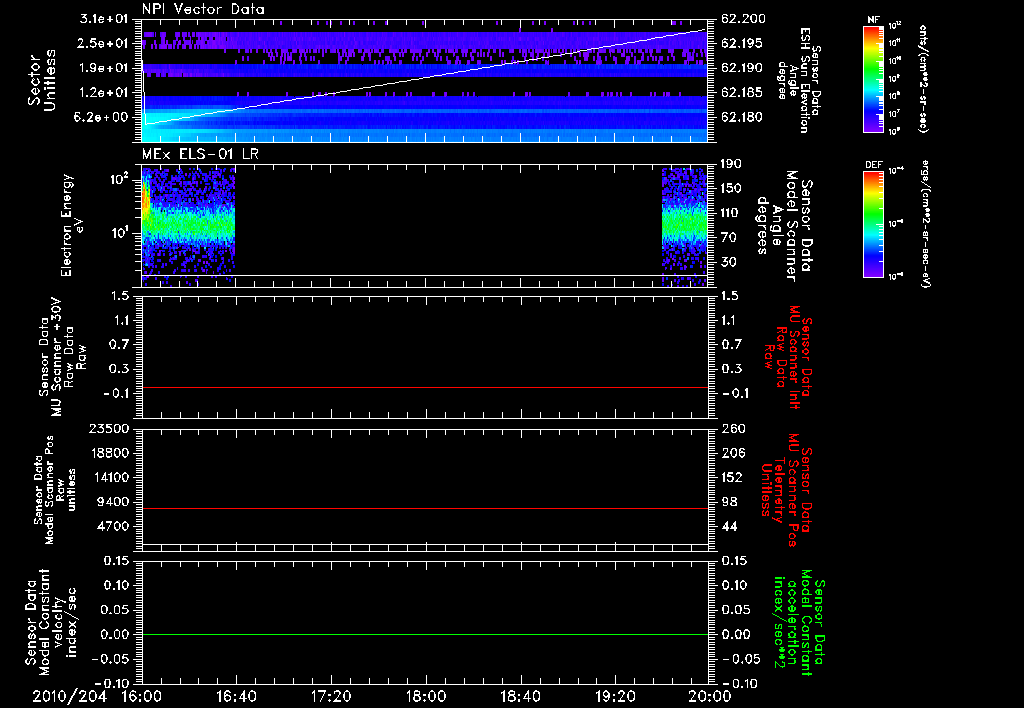Click the green constant velocity trace line
Image resolution: width=1024 pixels, height=708 pixels.
point(425,634)
